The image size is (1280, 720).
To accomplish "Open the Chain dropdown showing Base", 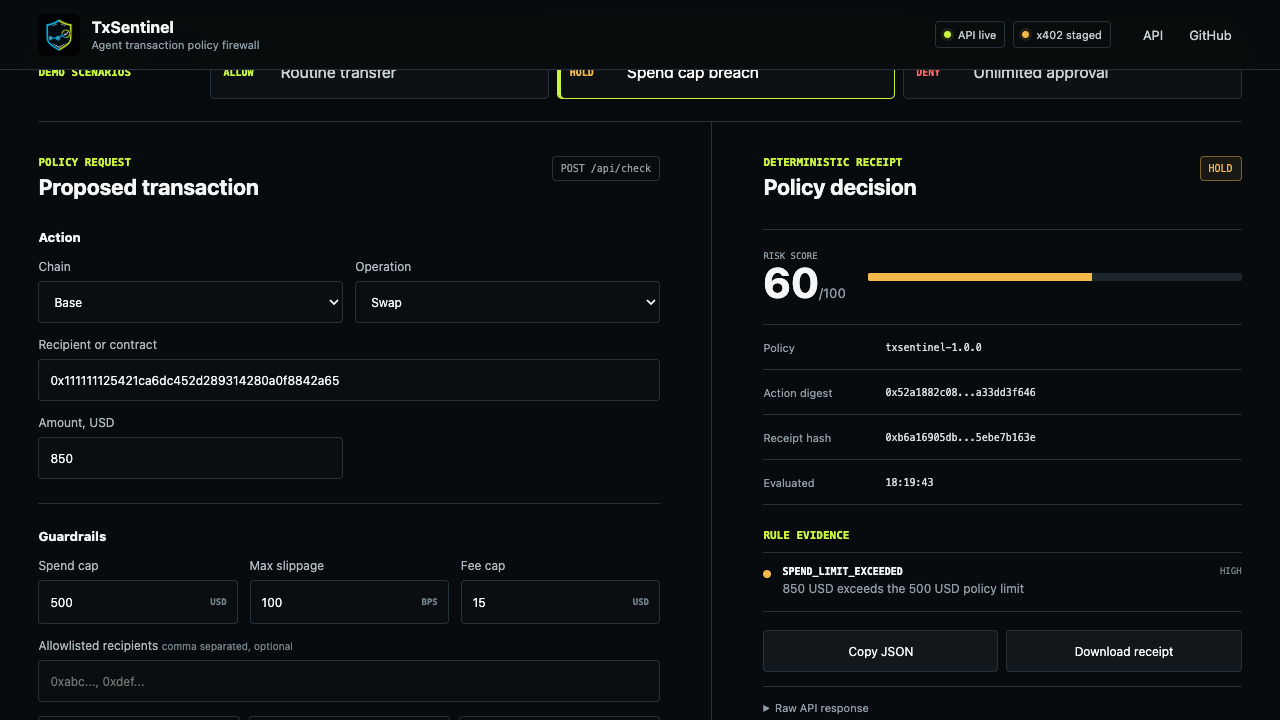I will pos(190,302).
